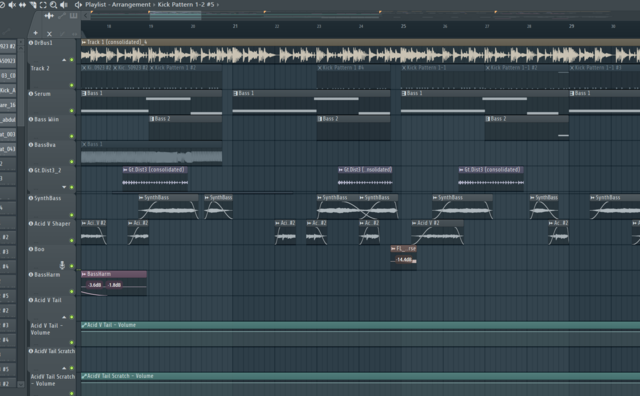Viewport: 640px width, 396px height.
Task: Select the Track 1 (consolidated)_4 audio clip
Action: tap(360, 52)
